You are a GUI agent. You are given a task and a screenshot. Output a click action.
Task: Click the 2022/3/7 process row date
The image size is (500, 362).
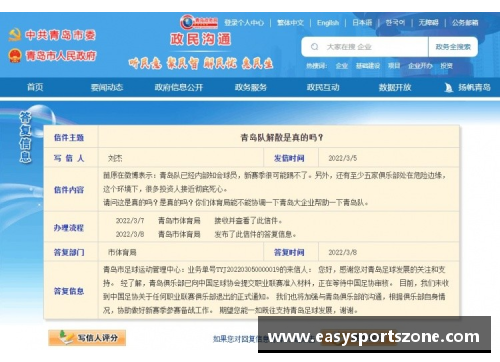coord(130,221)
